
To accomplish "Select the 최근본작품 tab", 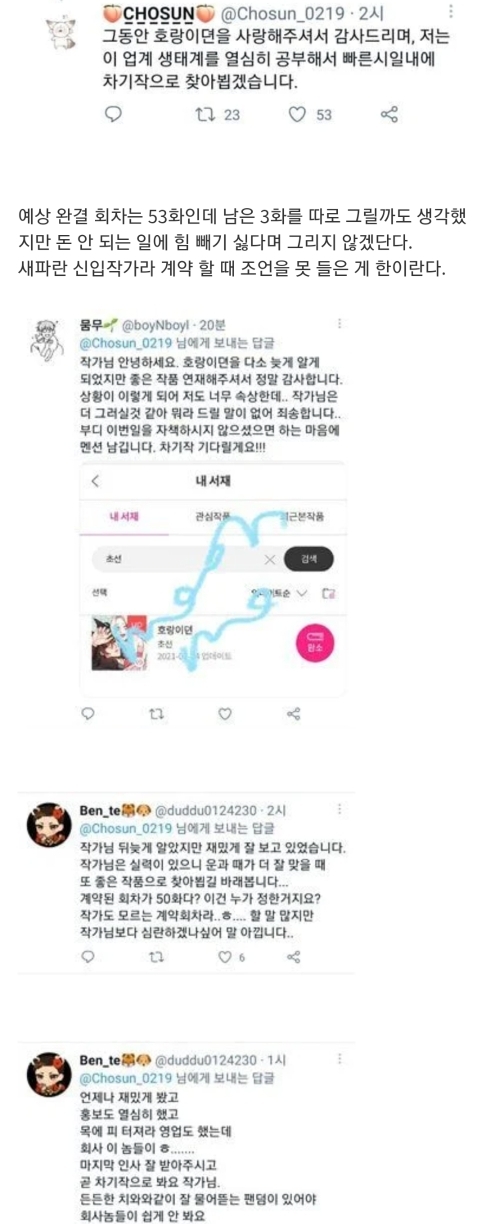I will (301, 517).
